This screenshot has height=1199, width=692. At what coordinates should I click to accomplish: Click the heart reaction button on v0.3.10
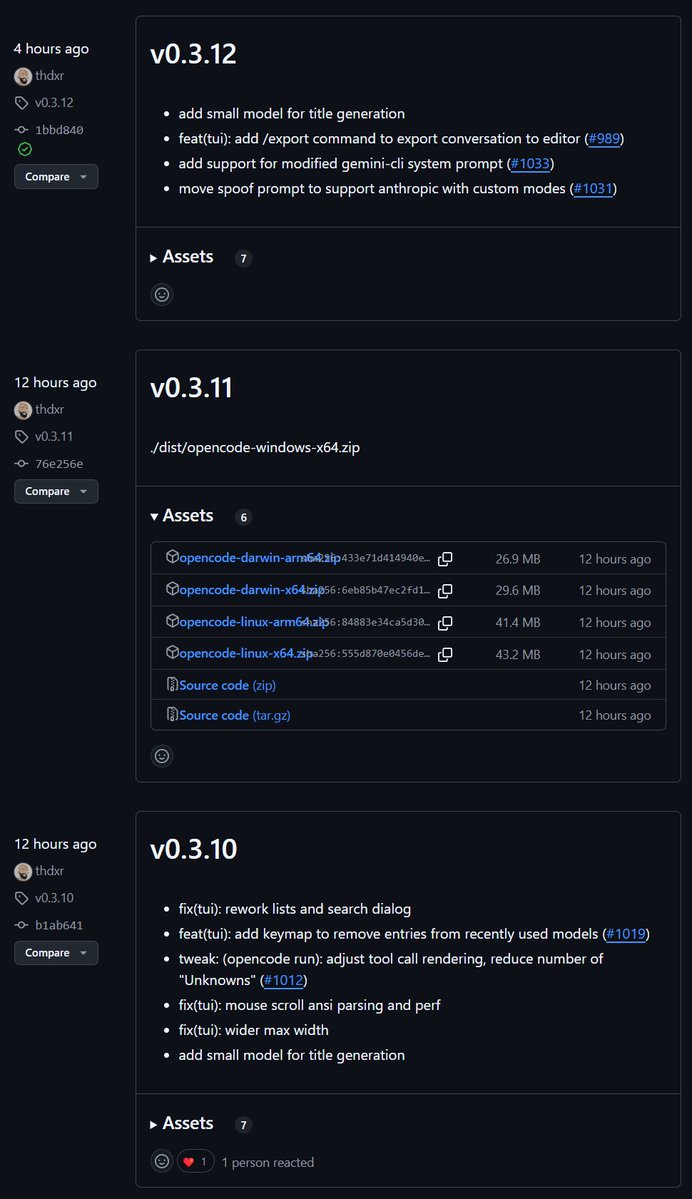[x=196, y=1162]
